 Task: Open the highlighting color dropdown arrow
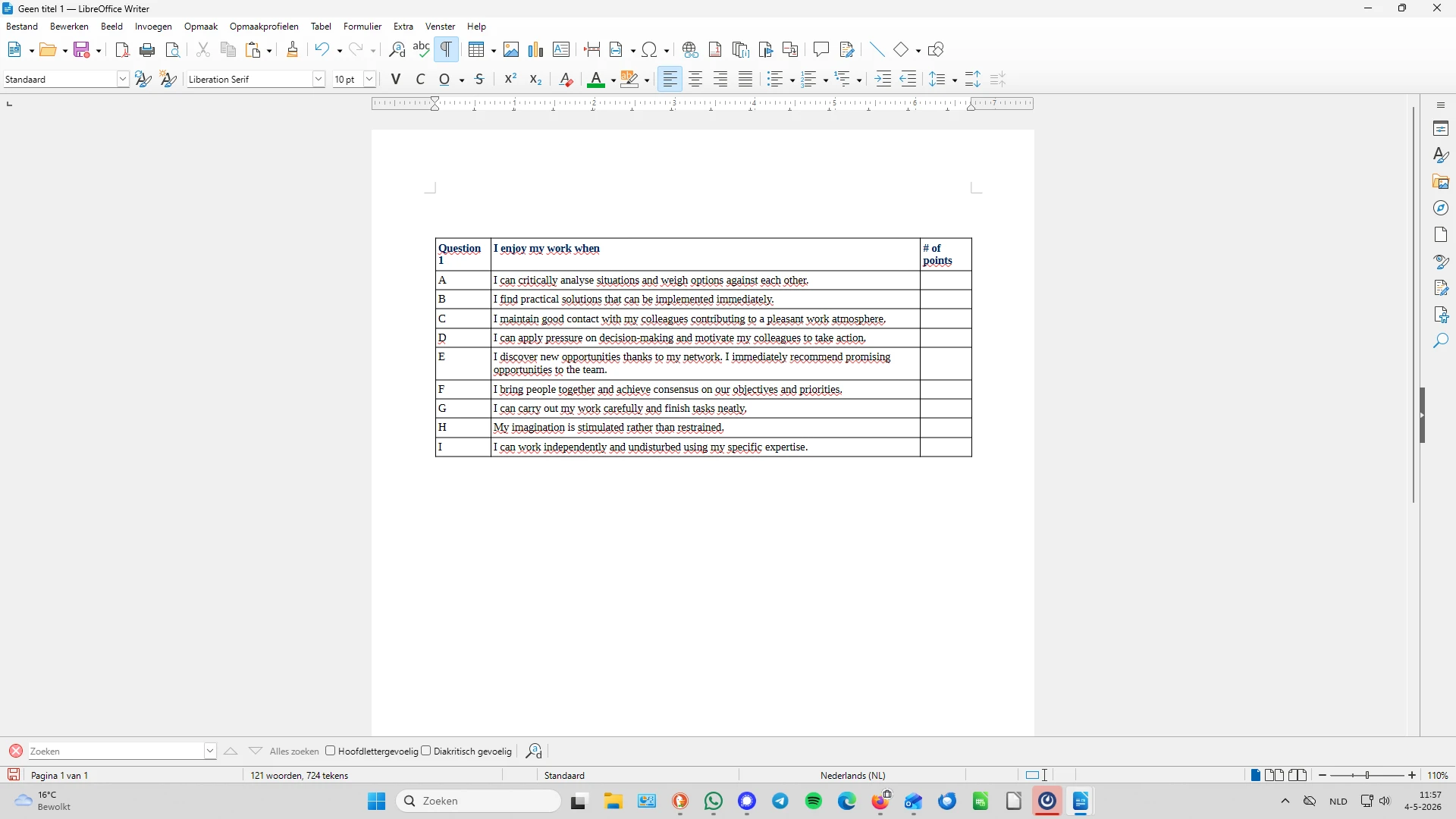coord(647,80)
